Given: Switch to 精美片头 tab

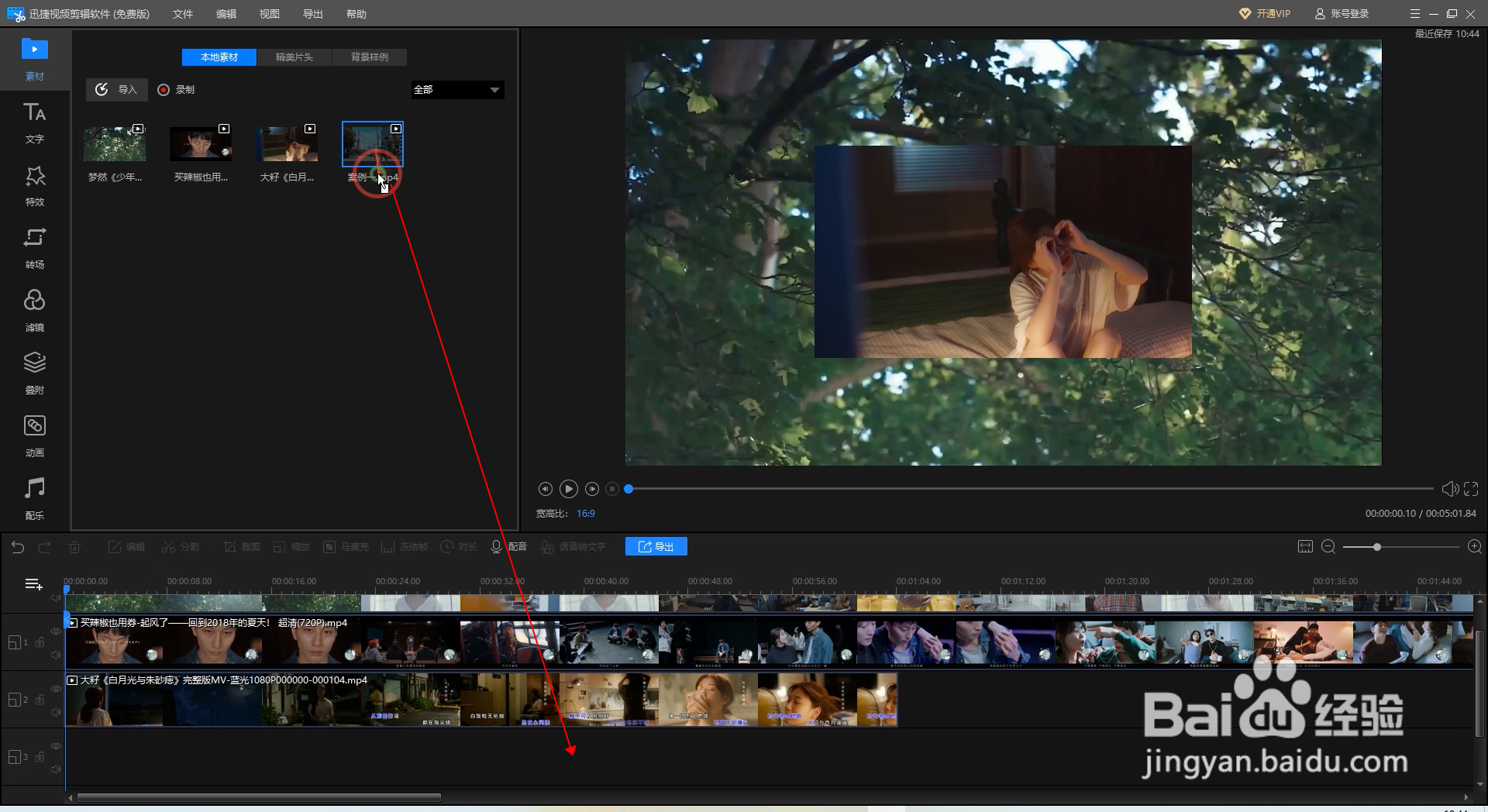Looking at the screenshot, I should (x=294, y=57).
